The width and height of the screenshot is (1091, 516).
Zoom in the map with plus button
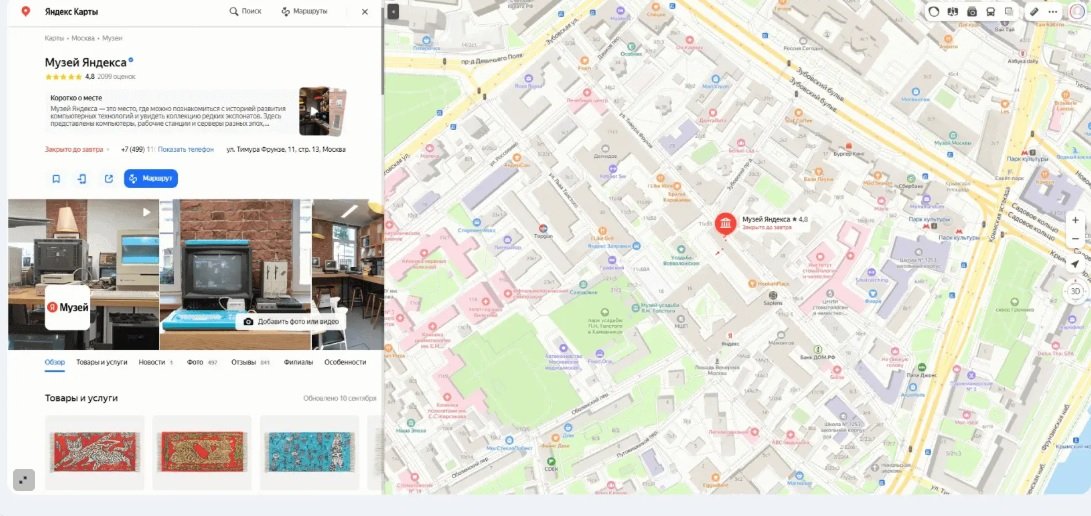[1075, 220]
